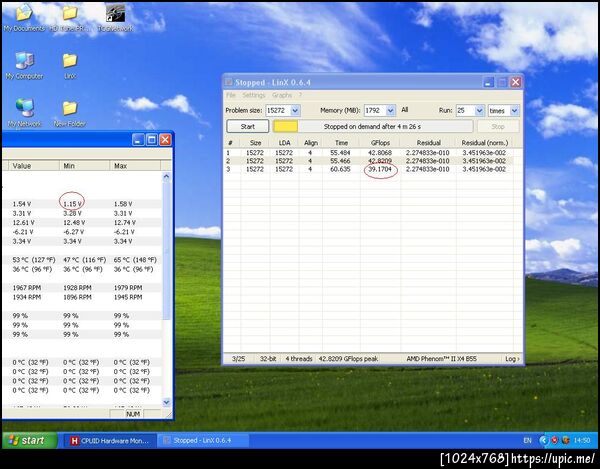This screenshot has width=600, height=469.
Task: Click the All memory link in LinX
Action: coord(404,110)
